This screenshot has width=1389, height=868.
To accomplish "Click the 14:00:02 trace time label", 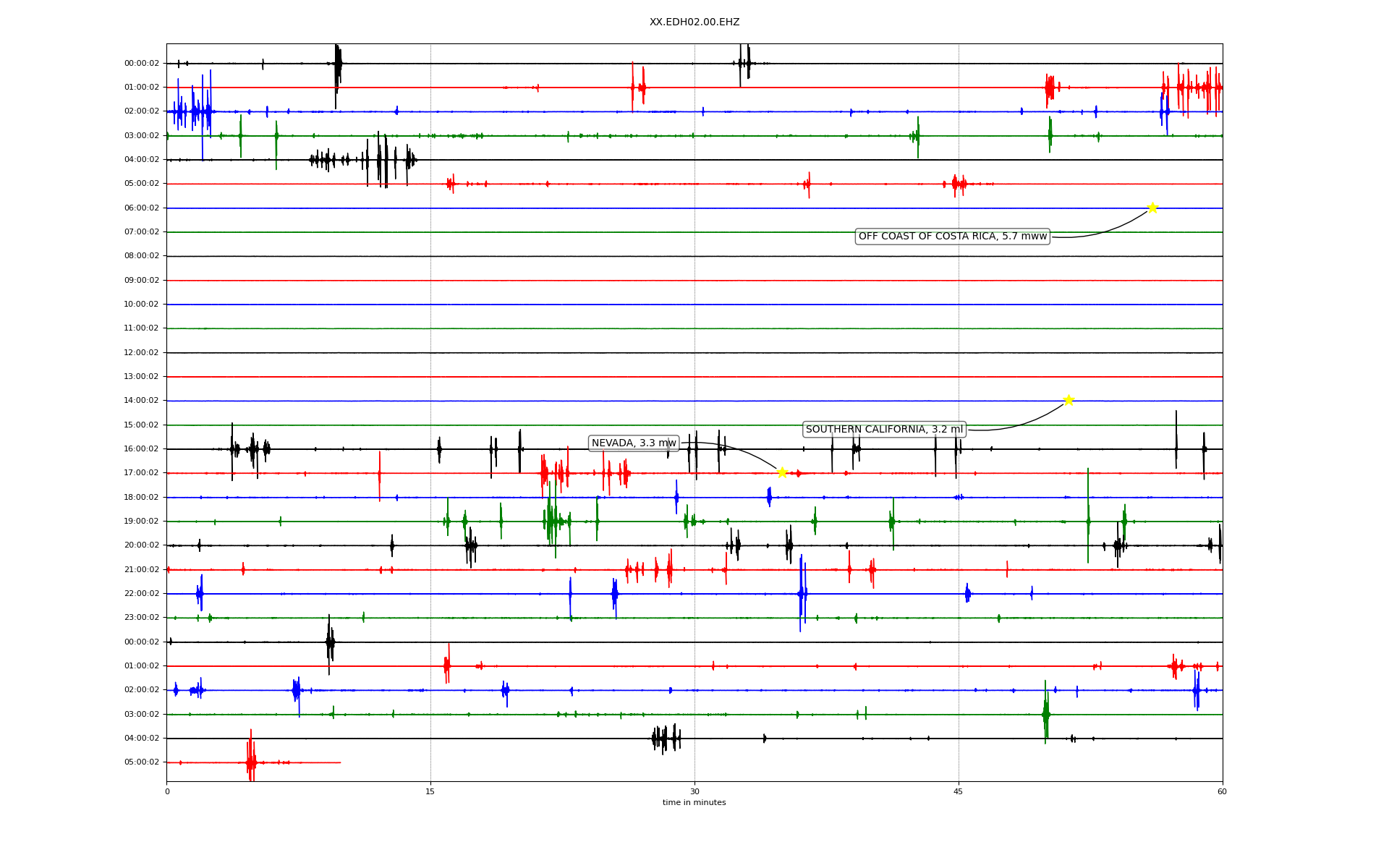I will point(142,401).
